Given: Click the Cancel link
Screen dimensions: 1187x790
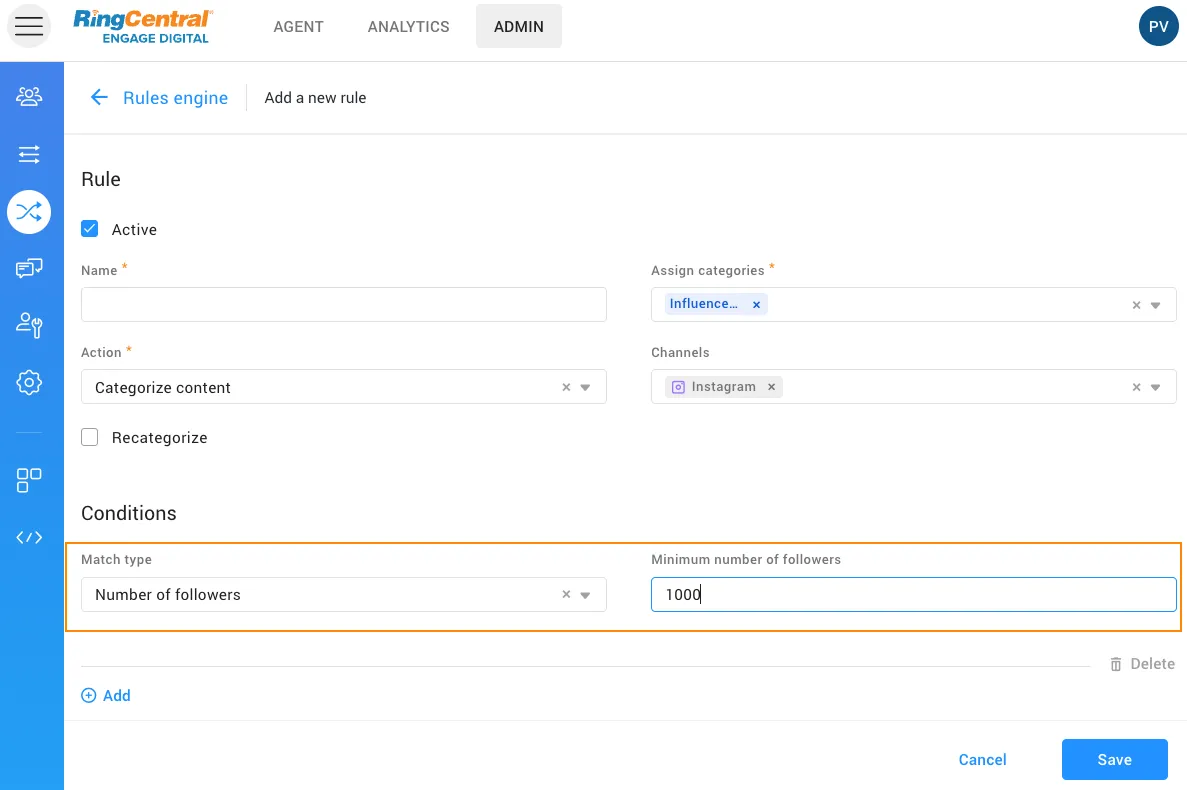Looking at the screenshot, I should click(x=982, y=759).
